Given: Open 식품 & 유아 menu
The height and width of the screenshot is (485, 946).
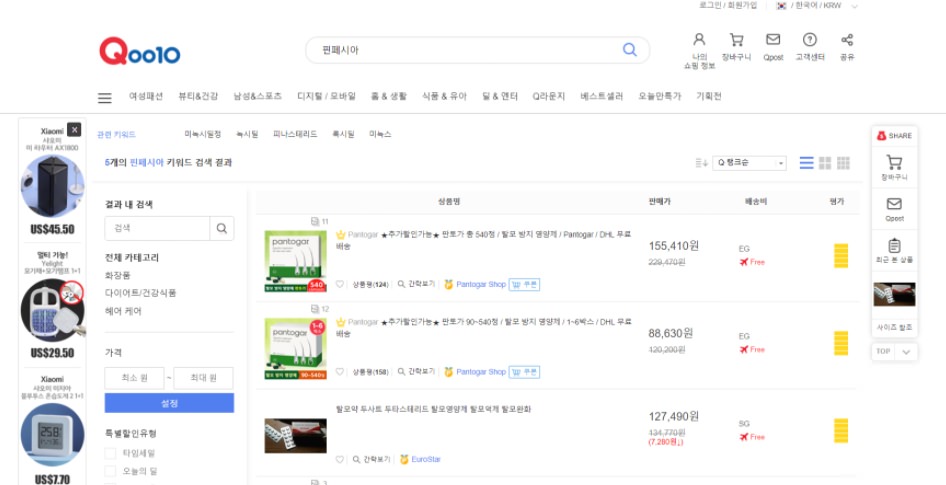Looking at the screenshot, I should [x=445, y=96].
